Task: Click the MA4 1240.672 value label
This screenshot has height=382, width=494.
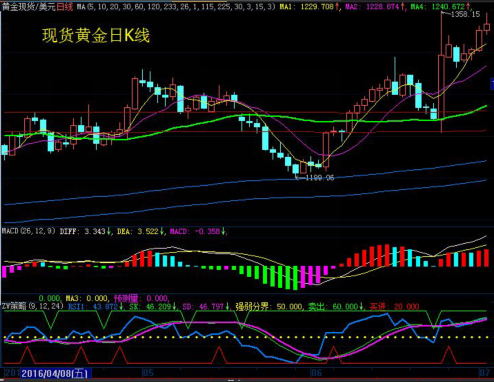Action: click(x=438, y=6)
